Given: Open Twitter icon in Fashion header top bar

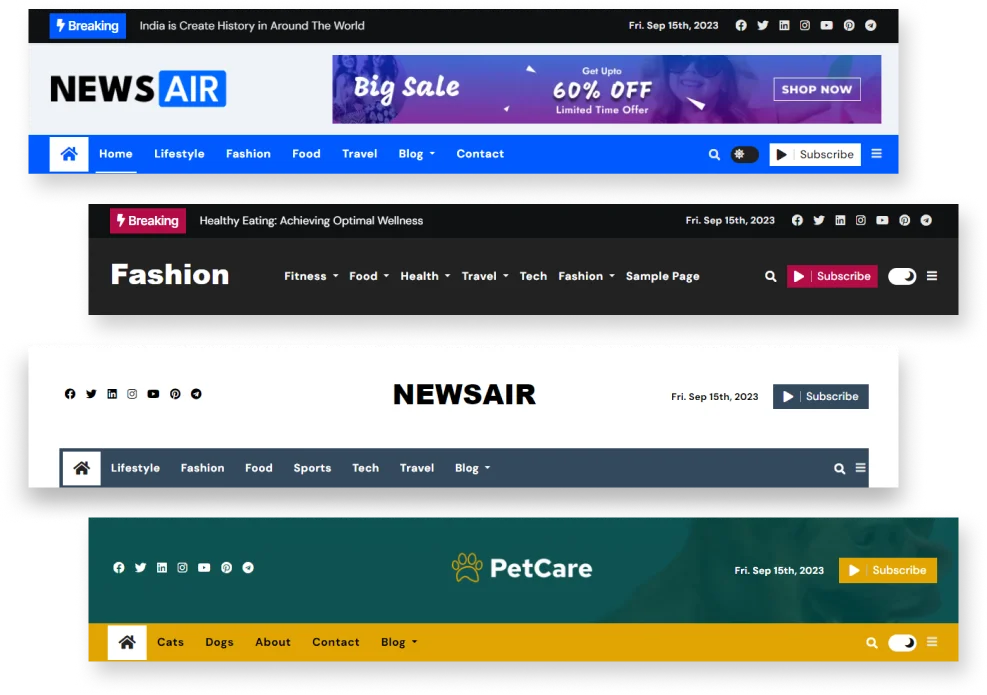Looking at the screenshot, I should coord(818,220).
